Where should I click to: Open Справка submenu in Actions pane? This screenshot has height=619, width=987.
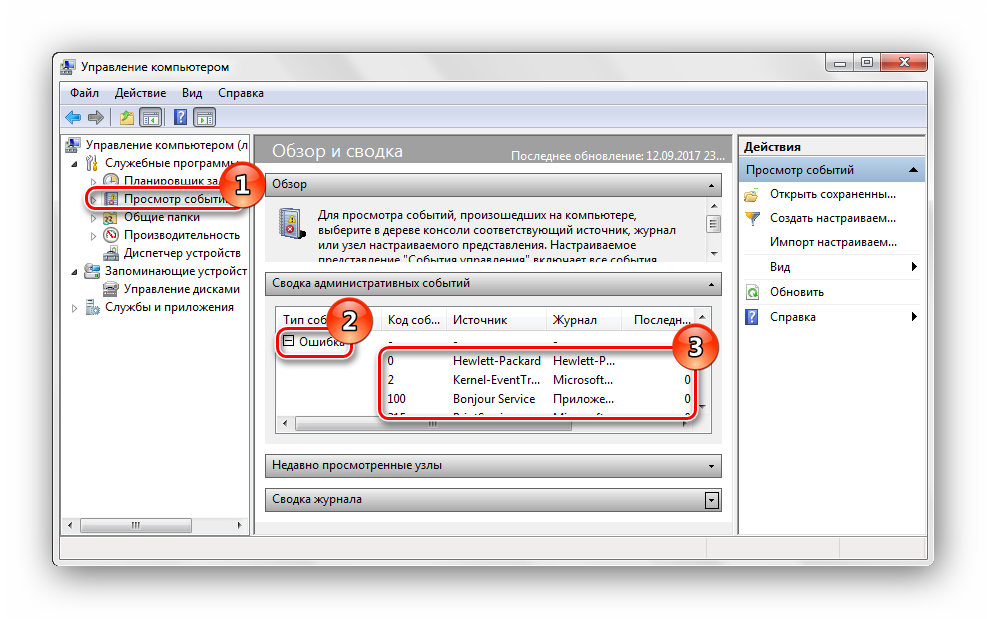pos(832,317)
